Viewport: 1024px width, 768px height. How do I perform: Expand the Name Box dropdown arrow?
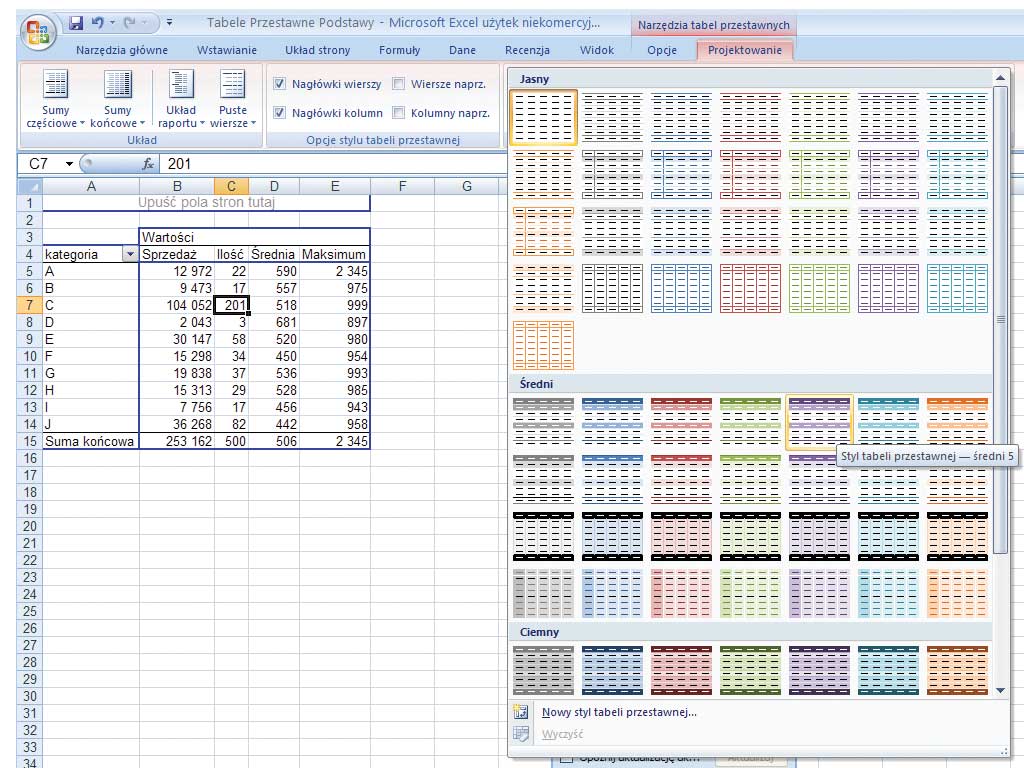69,164
